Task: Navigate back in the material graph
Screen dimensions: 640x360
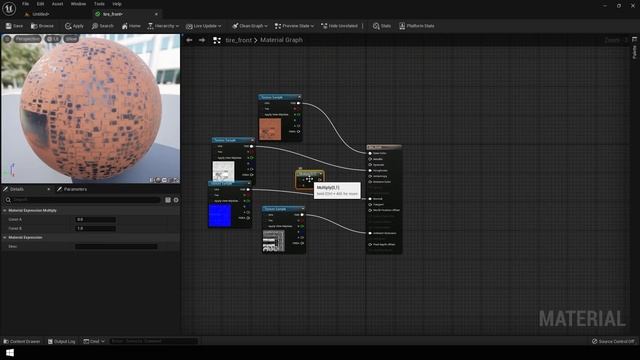Action: pos(189,40)
